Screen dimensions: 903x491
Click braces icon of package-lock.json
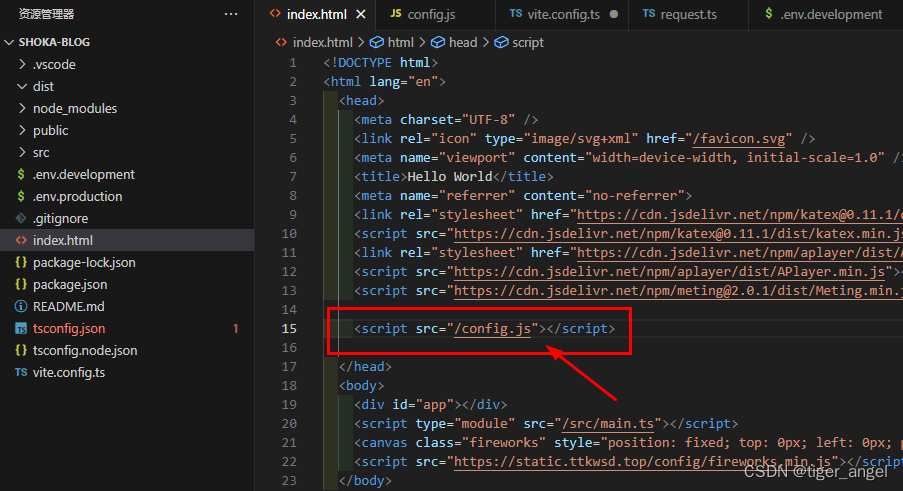click(x=21, y=262)
